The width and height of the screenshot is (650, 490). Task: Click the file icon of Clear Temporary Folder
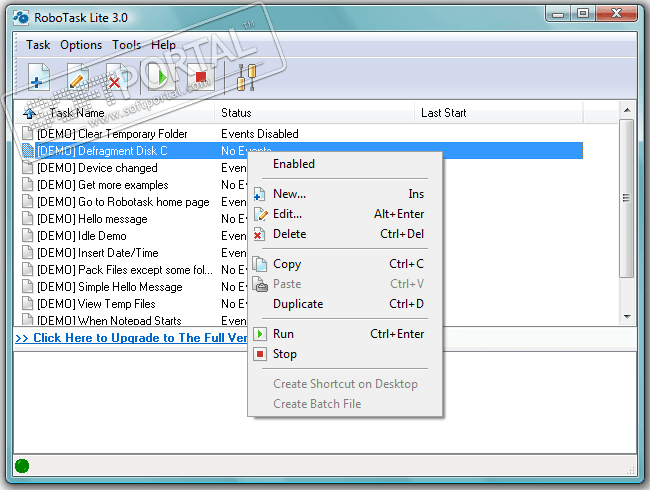(28, 133)
